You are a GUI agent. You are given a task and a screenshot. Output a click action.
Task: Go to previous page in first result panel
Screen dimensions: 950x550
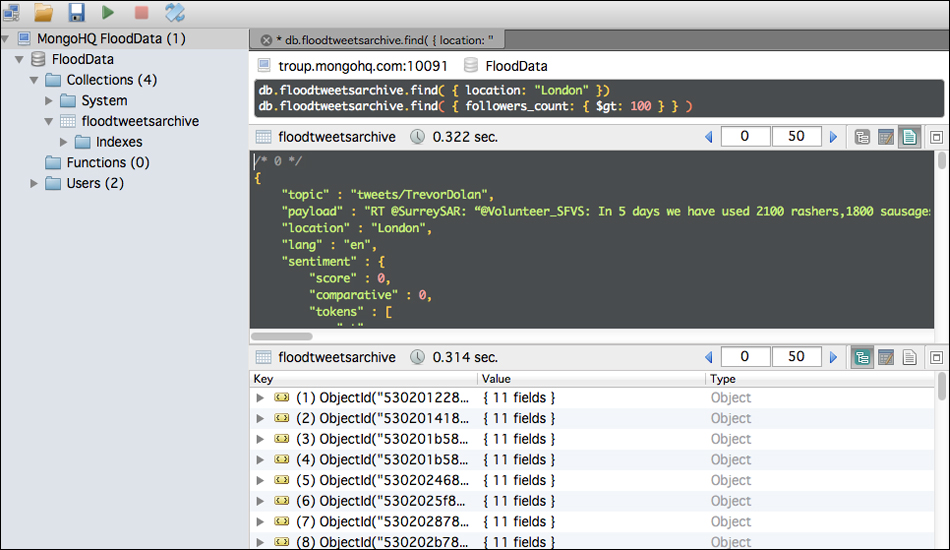click(x=708, y=137)
